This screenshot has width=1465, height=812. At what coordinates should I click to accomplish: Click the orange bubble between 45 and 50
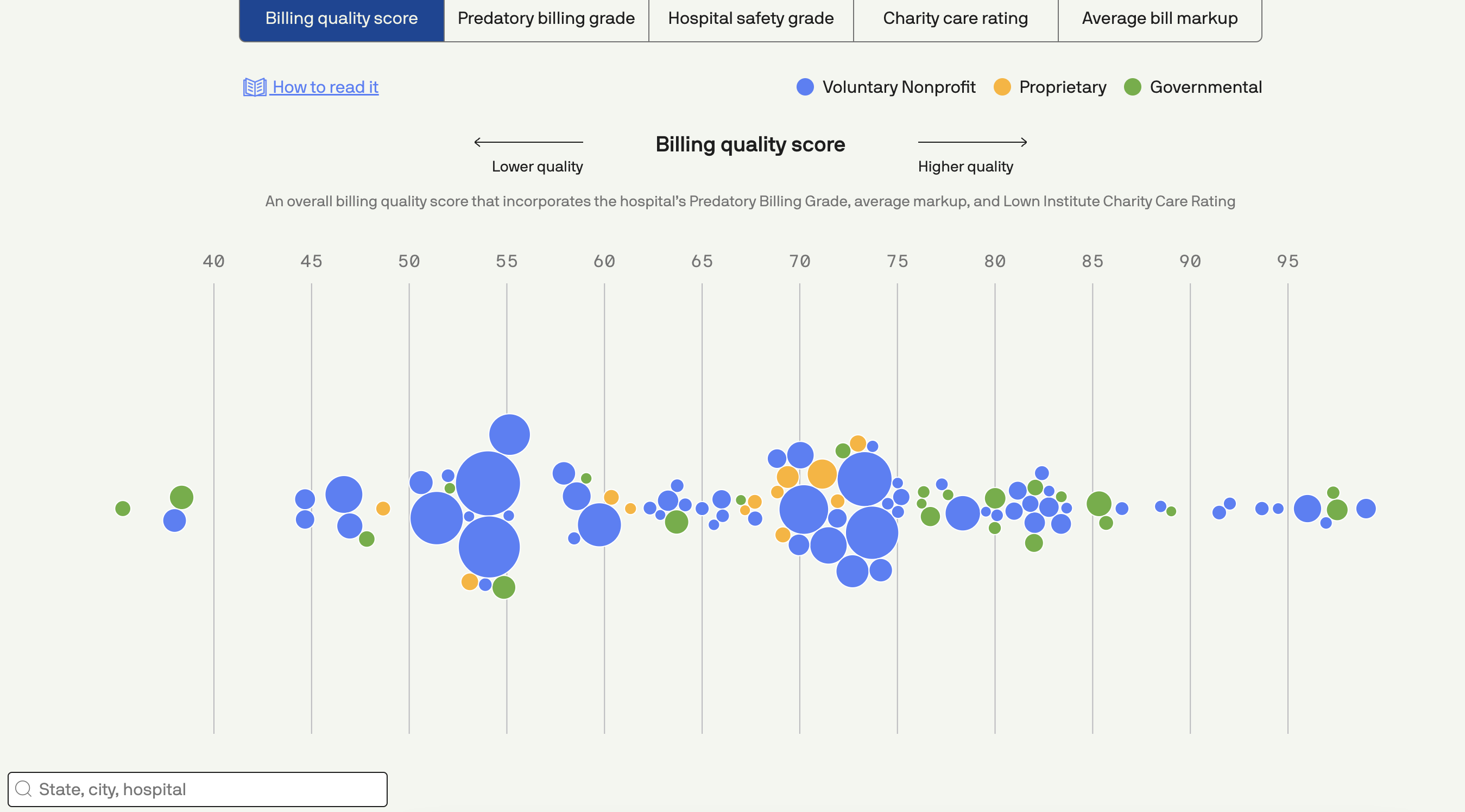pos(383,509)
